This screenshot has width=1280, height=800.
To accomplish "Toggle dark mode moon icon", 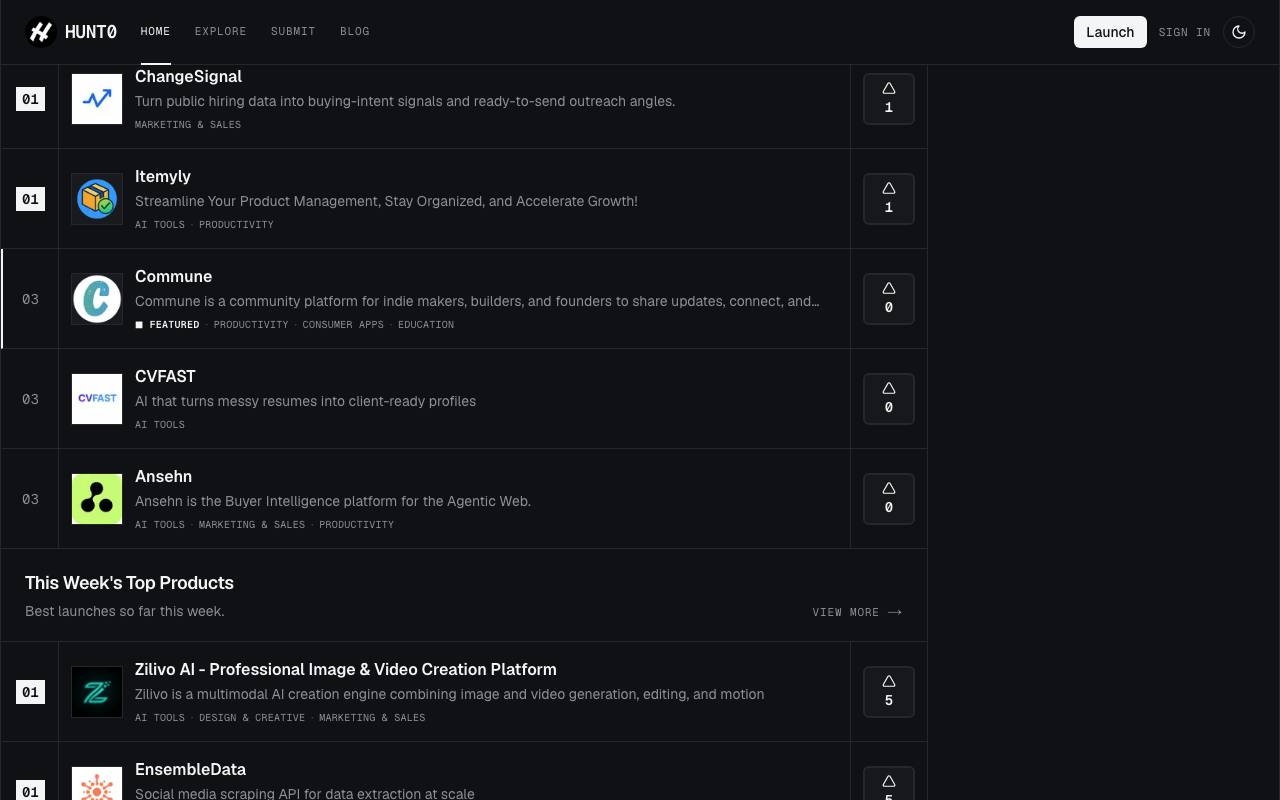I will tap(1239, 32).
